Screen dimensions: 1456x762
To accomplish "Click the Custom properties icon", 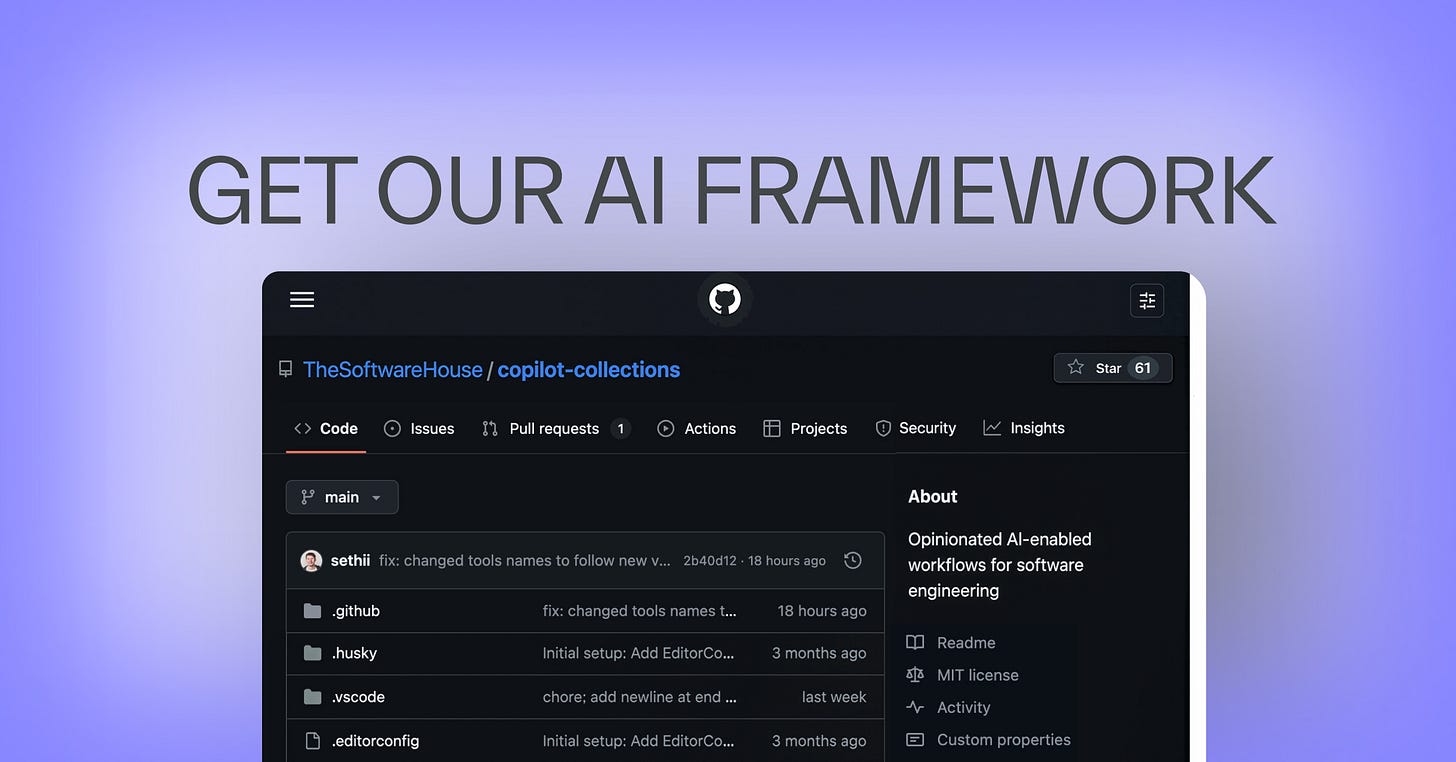I will pos(915,740).
